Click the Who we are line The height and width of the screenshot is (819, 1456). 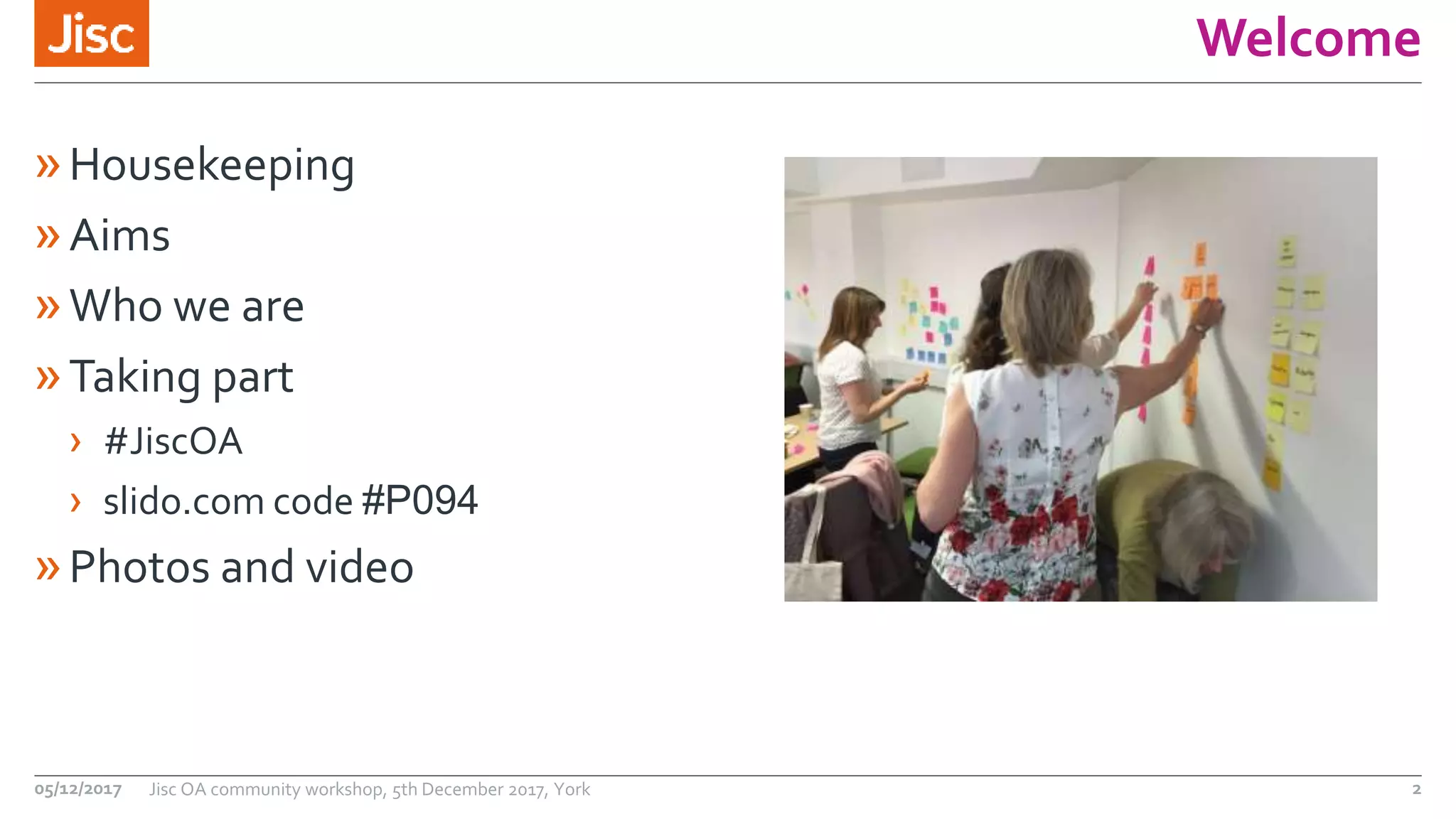click(x=187, y=306)
